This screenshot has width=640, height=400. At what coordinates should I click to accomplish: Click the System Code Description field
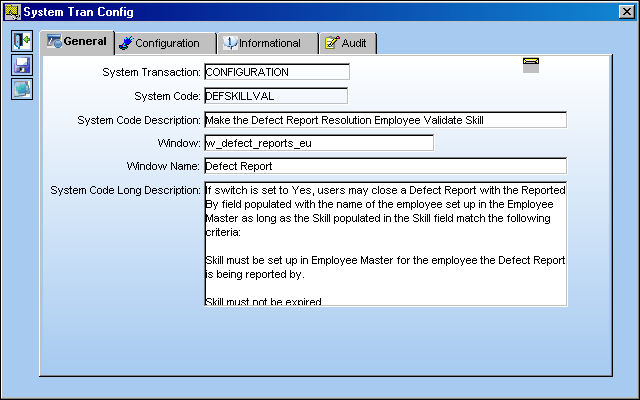[x=385, y=120]
